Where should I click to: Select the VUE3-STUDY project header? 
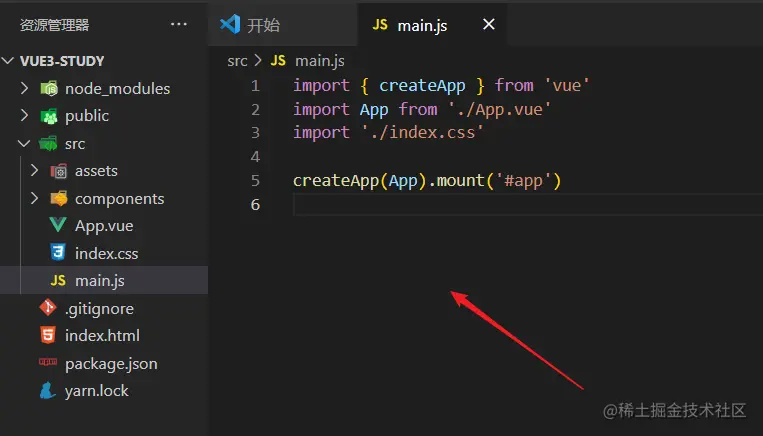[62, 61]
